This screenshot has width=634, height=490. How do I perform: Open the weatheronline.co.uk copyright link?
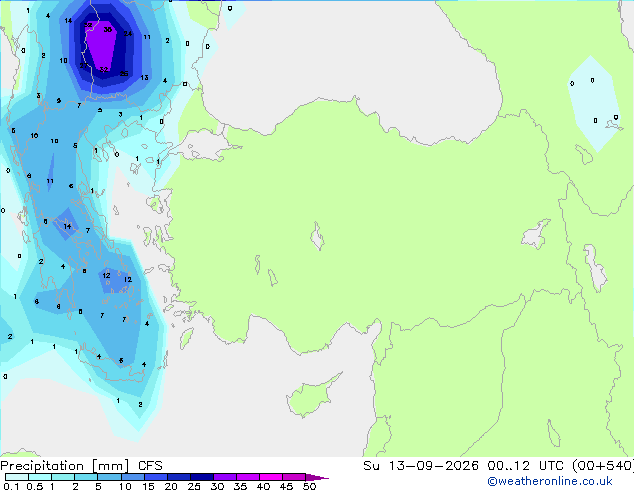click(x=550, y=481)
